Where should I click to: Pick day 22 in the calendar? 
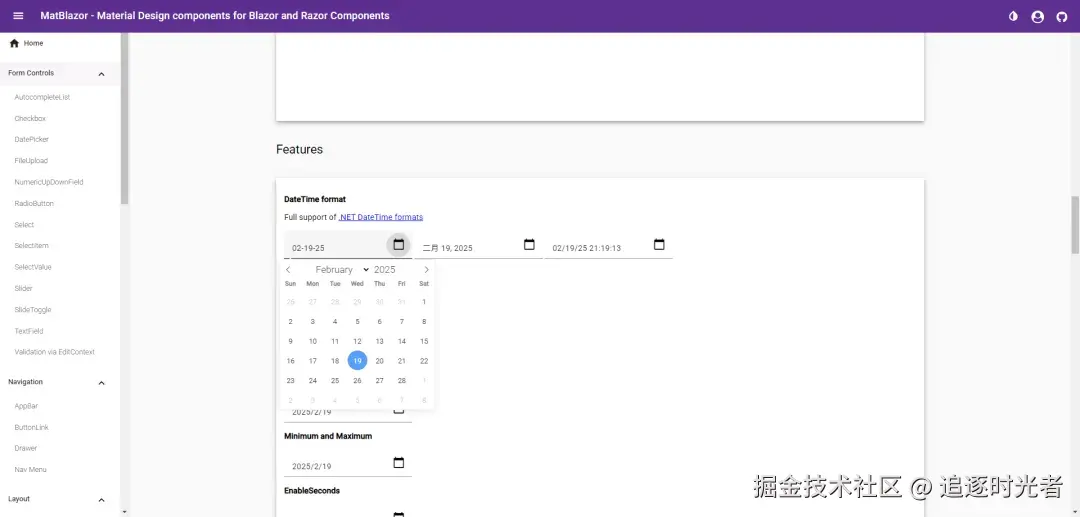pos(424,361)
